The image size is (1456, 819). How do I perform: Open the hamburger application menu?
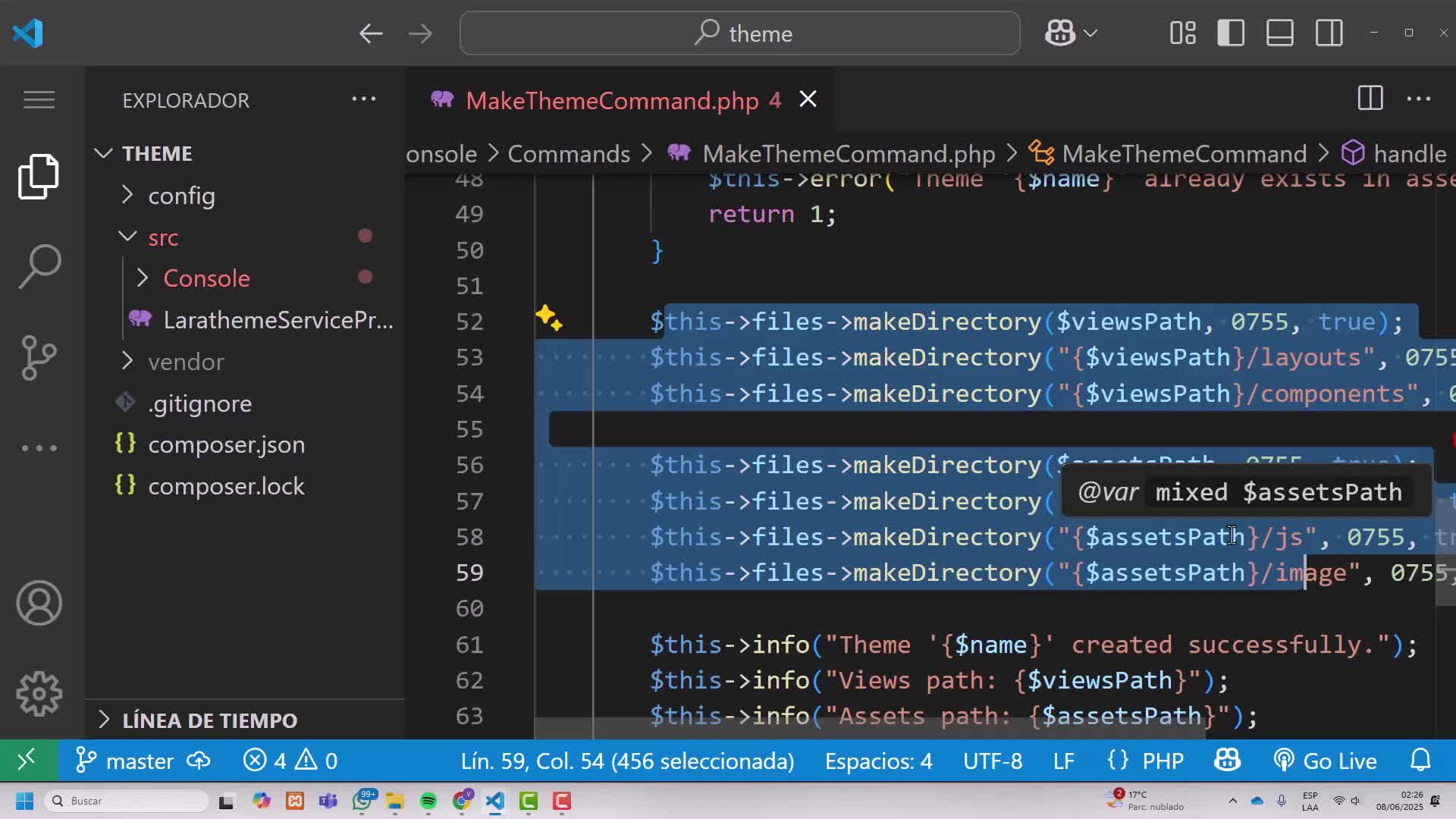(39, 99)
